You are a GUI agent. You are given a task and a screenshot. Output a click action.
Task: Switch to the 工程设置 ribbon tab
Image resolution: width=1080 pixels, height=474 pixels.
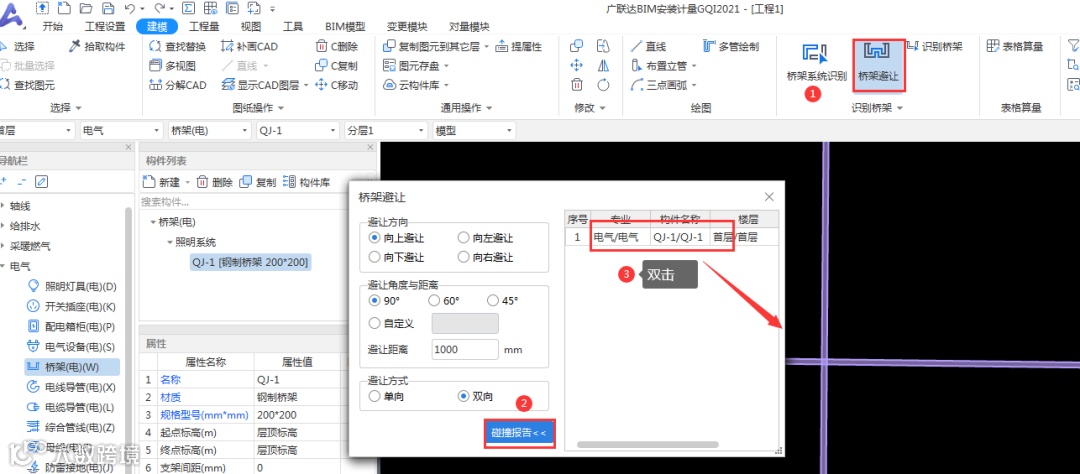pos(105,27)
